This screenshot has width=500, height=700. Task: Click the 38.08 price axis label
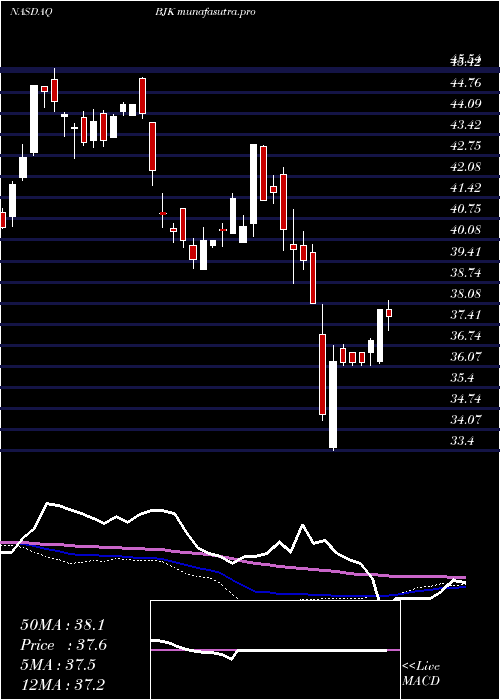(466, 294)
